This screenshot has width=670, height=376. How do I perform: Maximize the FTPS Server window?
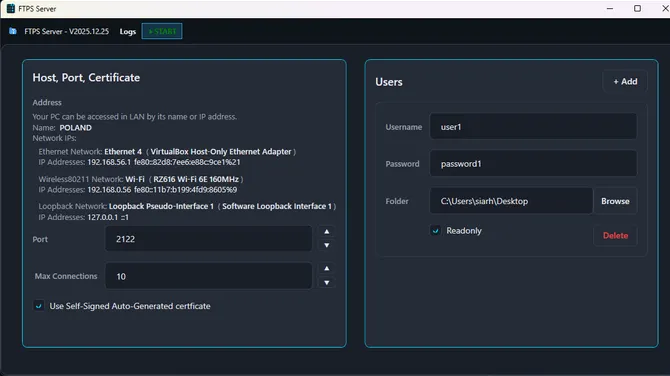pyautogui.click(x=637, y=9)
